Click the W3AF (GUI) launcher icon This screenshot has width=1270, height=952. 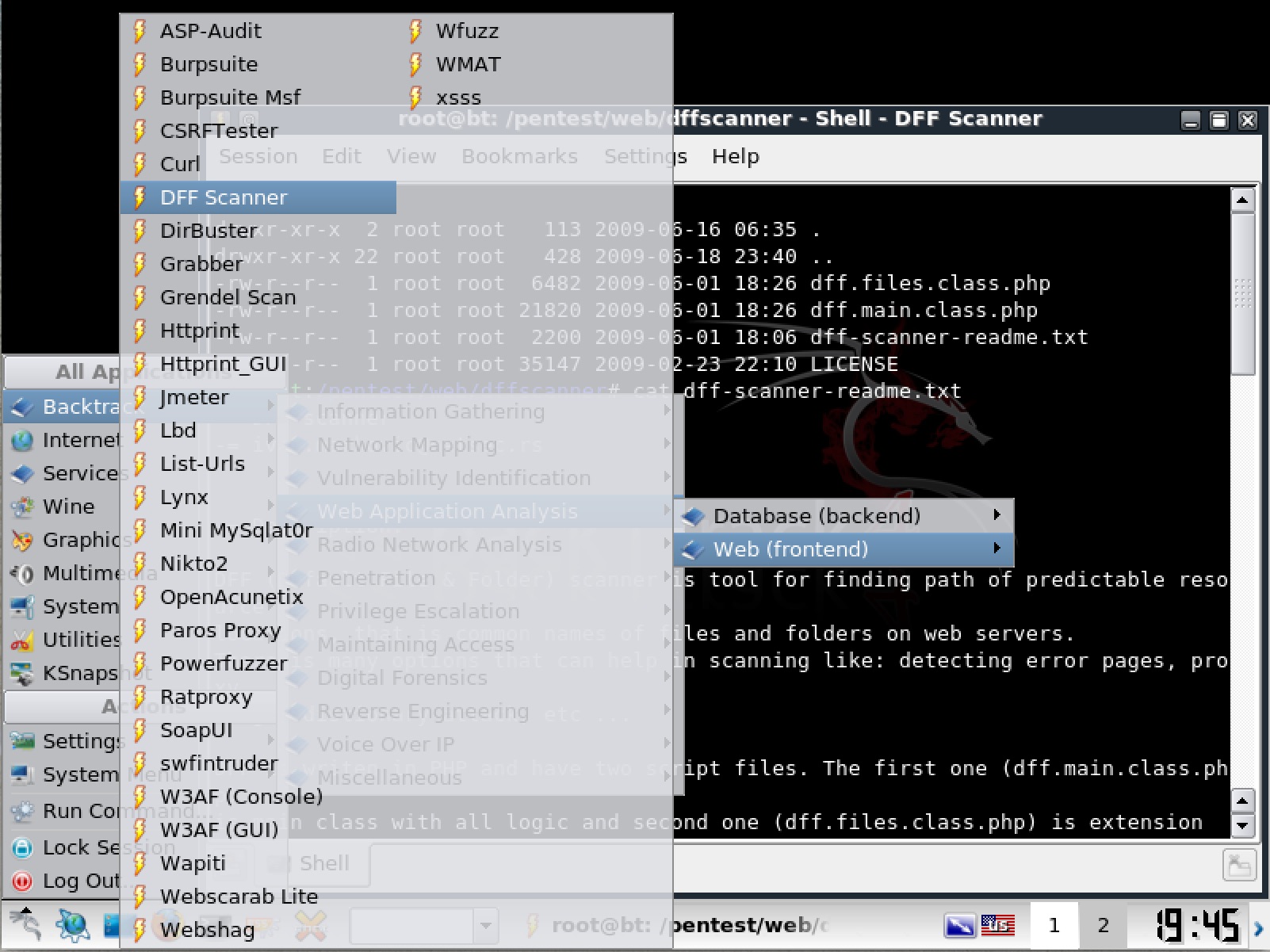(x=140, y=830)
